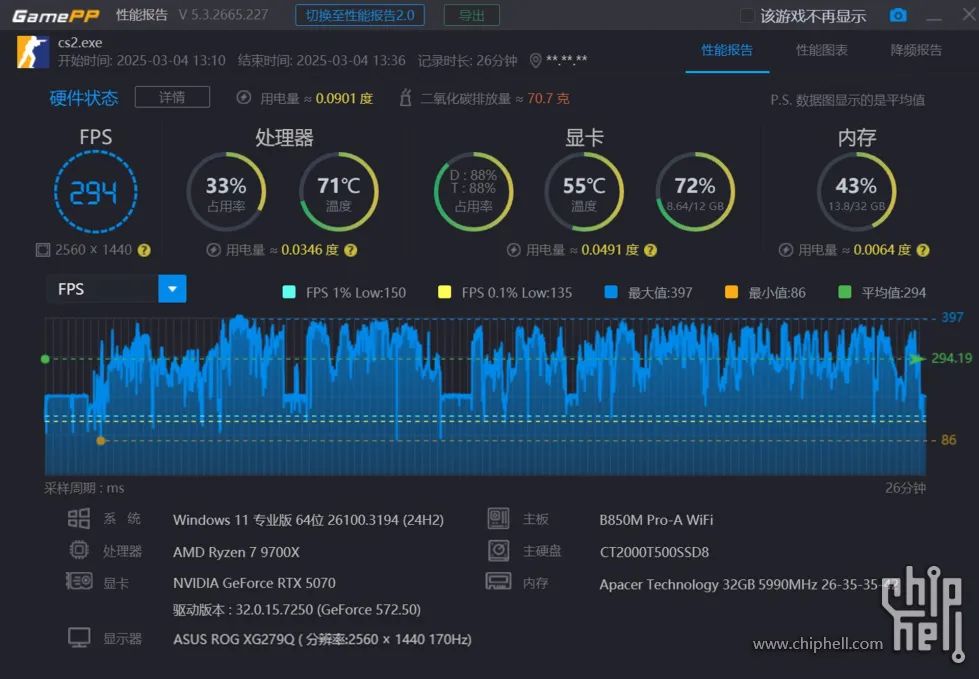Click the version text 'V 5.3.2665.227'

[224, 15]
